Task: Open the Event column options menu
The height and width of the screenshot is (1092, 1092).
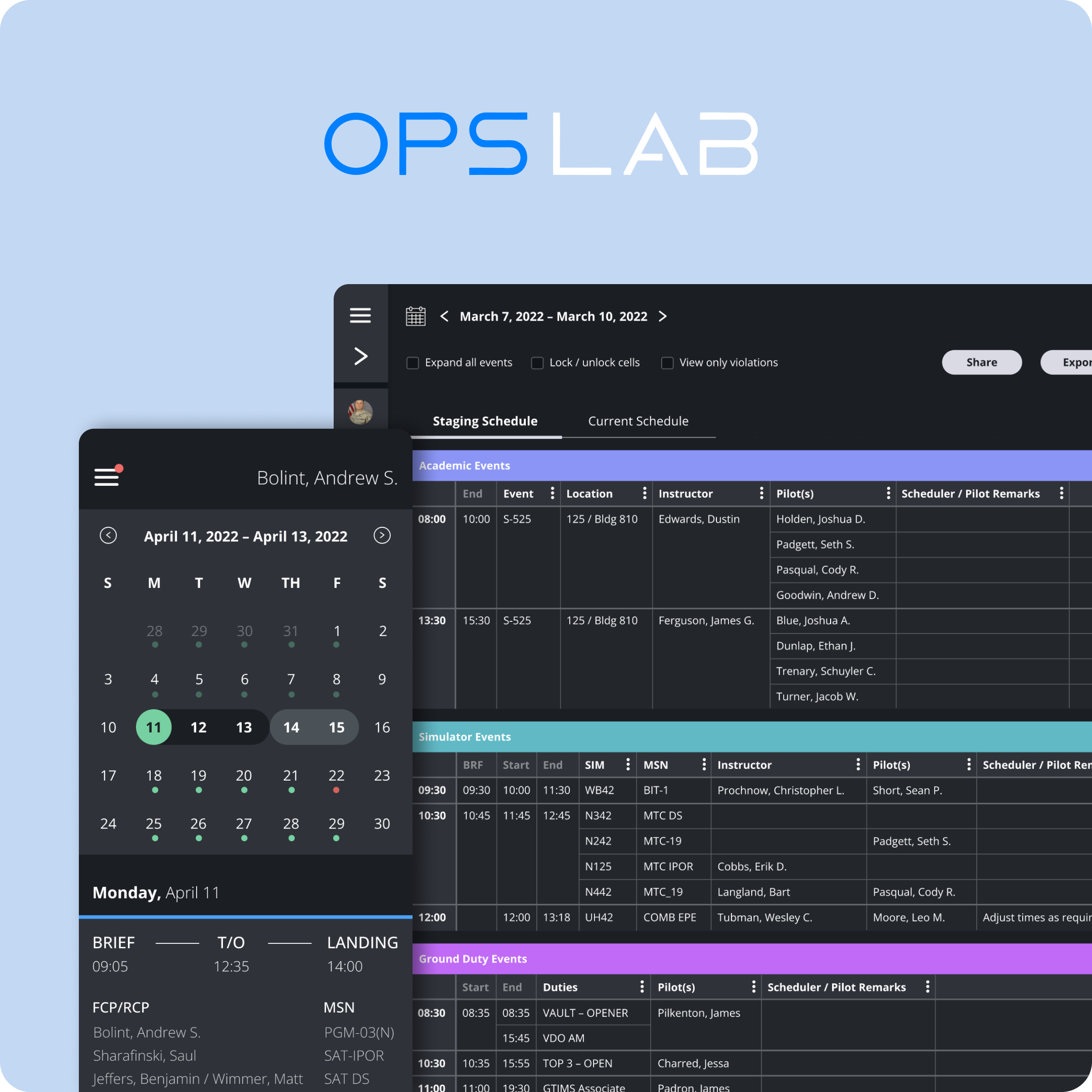Action: [x=552, y=493]
